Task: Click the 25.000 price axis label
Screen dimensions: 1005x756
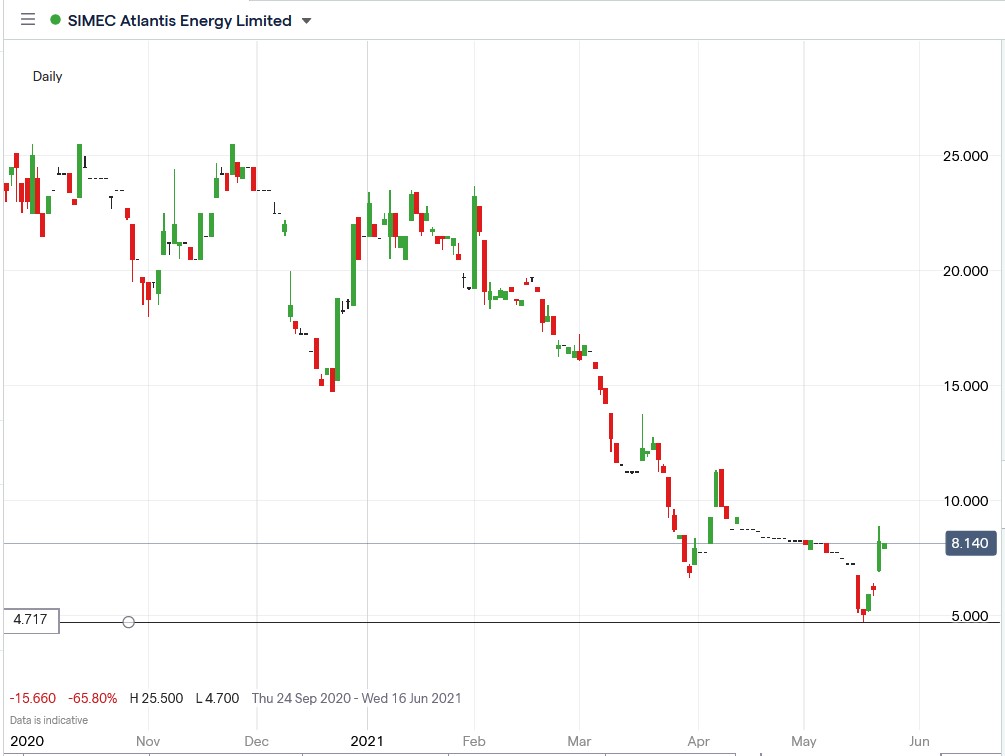Action: [966, 156]
